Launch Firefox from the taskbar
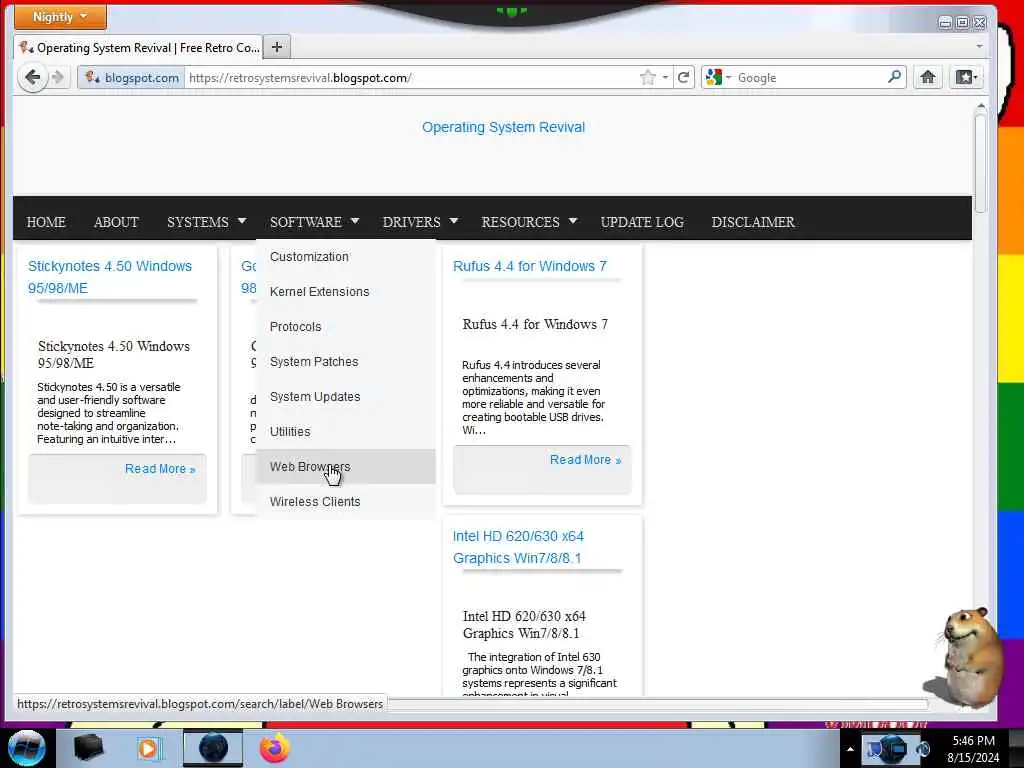 pyautogui.click(x=275, y=748)
